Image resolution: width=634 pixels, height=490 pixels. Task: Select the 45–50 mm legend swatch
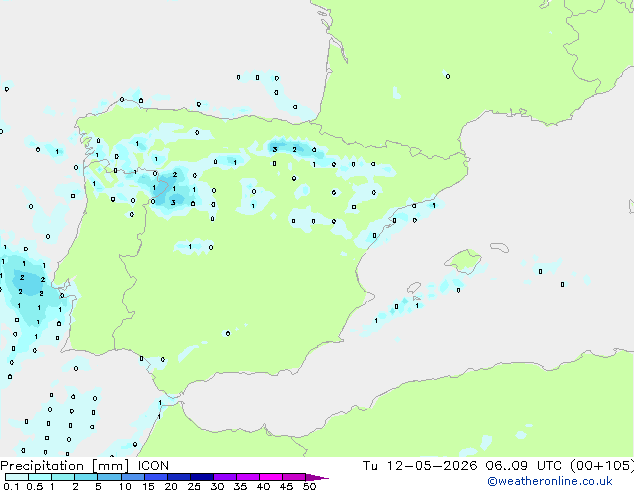294,477
